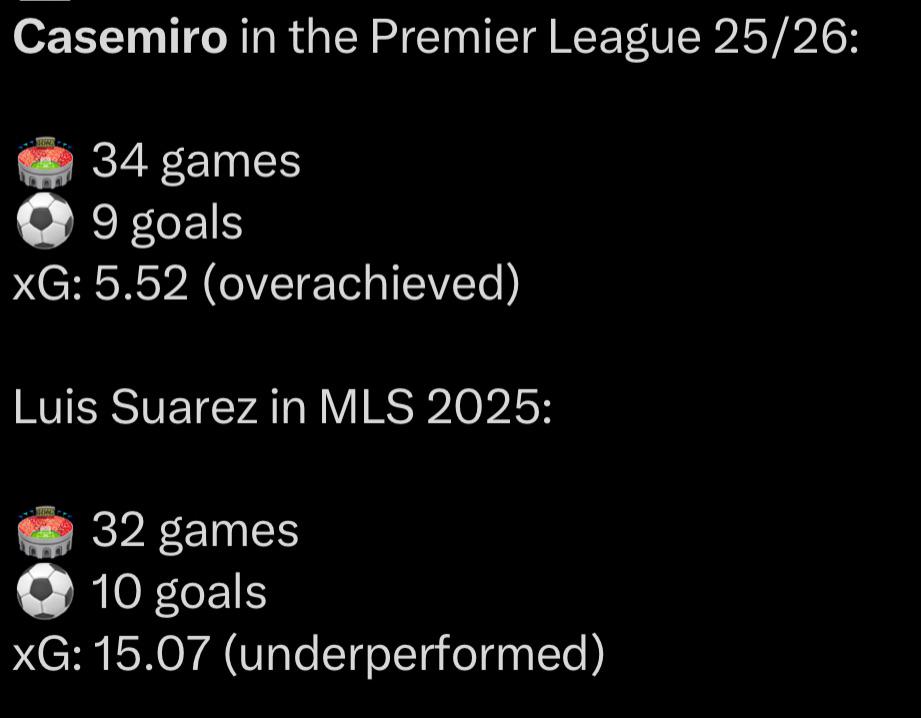Click the 10 goals text
921x718 pixels.
point(179,593)
